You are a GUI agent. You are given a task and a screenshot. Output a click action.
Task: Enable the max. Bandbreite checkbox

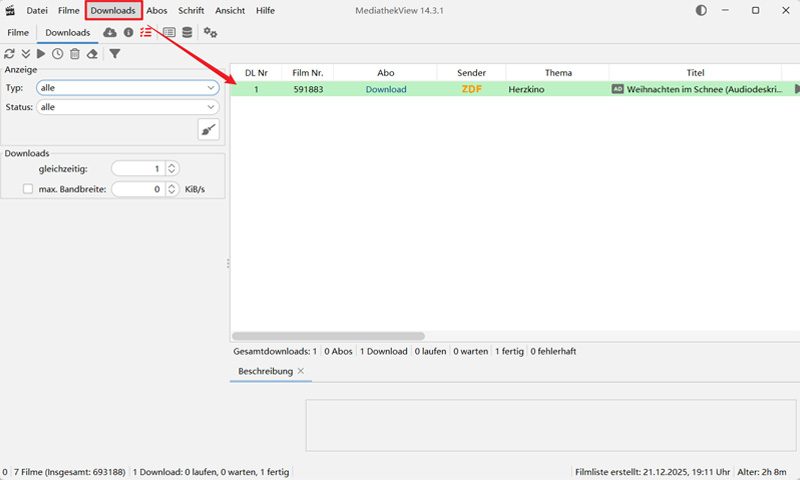[28, 188]
